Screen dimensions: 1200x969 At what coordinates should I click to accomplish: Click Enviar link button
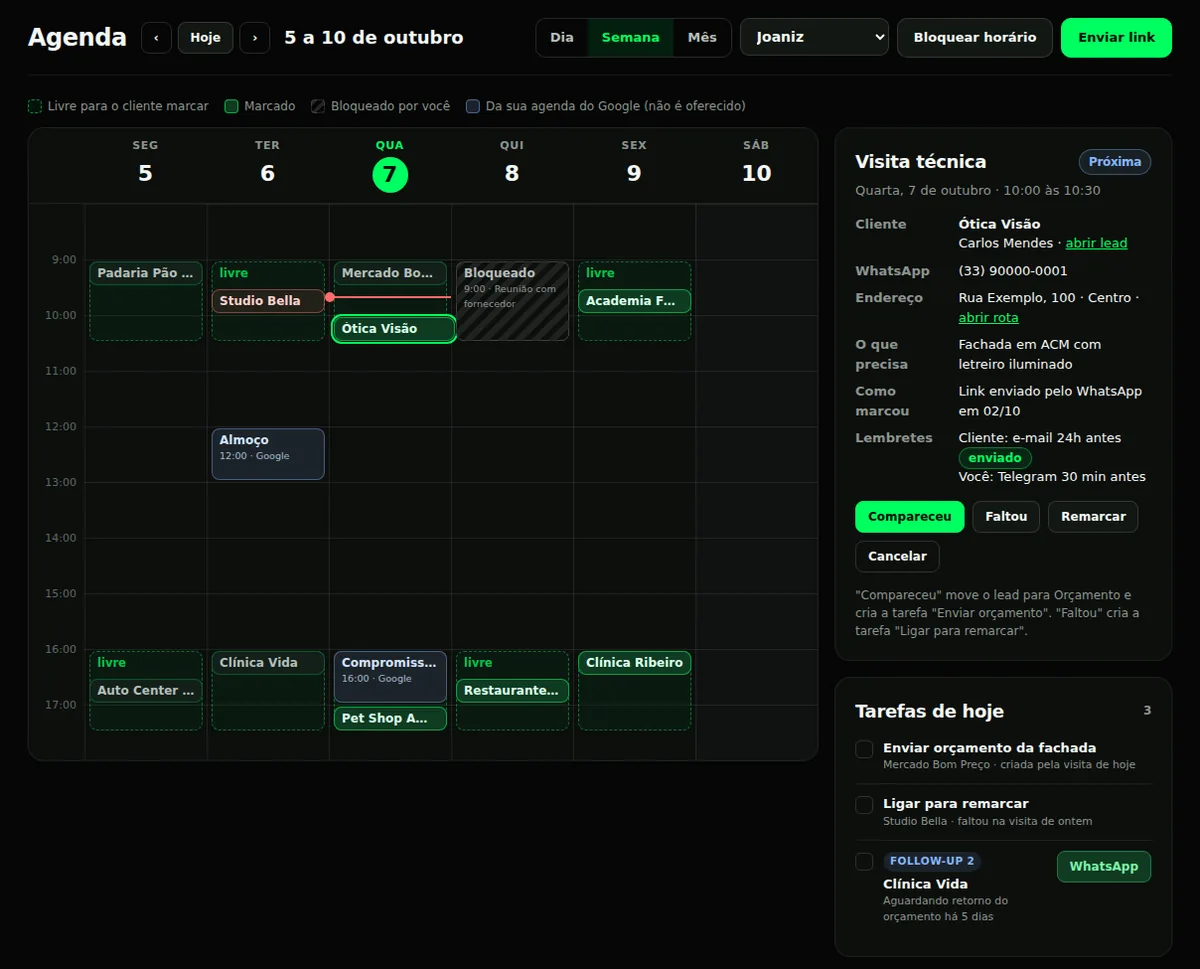pyautogui.click(x=1116, y=38)
